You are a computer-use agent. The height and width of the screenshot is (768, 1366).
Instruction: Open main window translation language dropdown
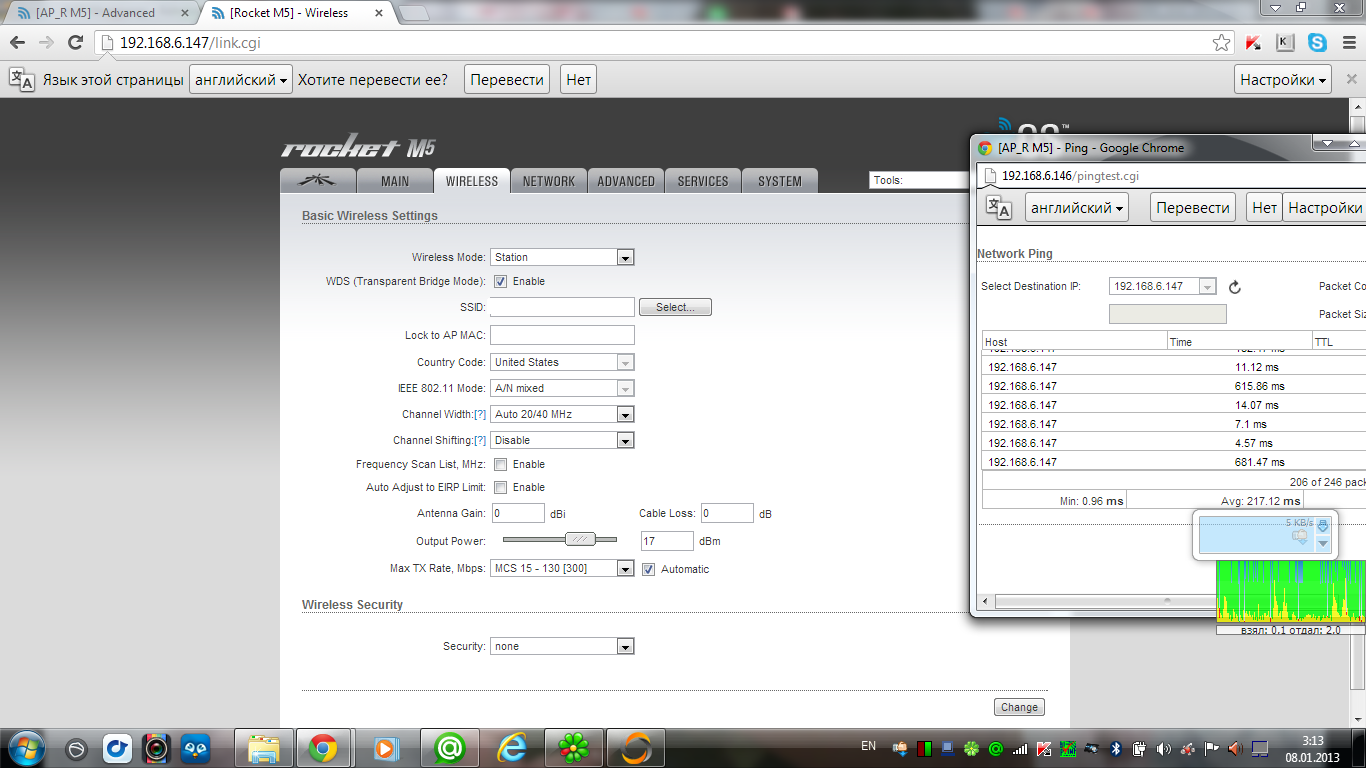(241, 80)
